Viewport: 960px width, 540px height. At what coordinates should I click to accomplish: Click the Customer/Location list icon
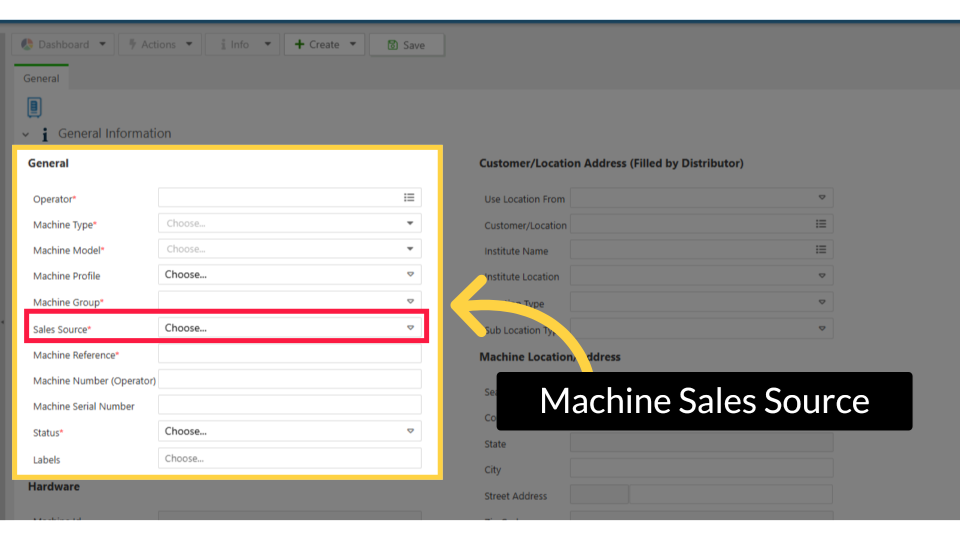[821, 225]
